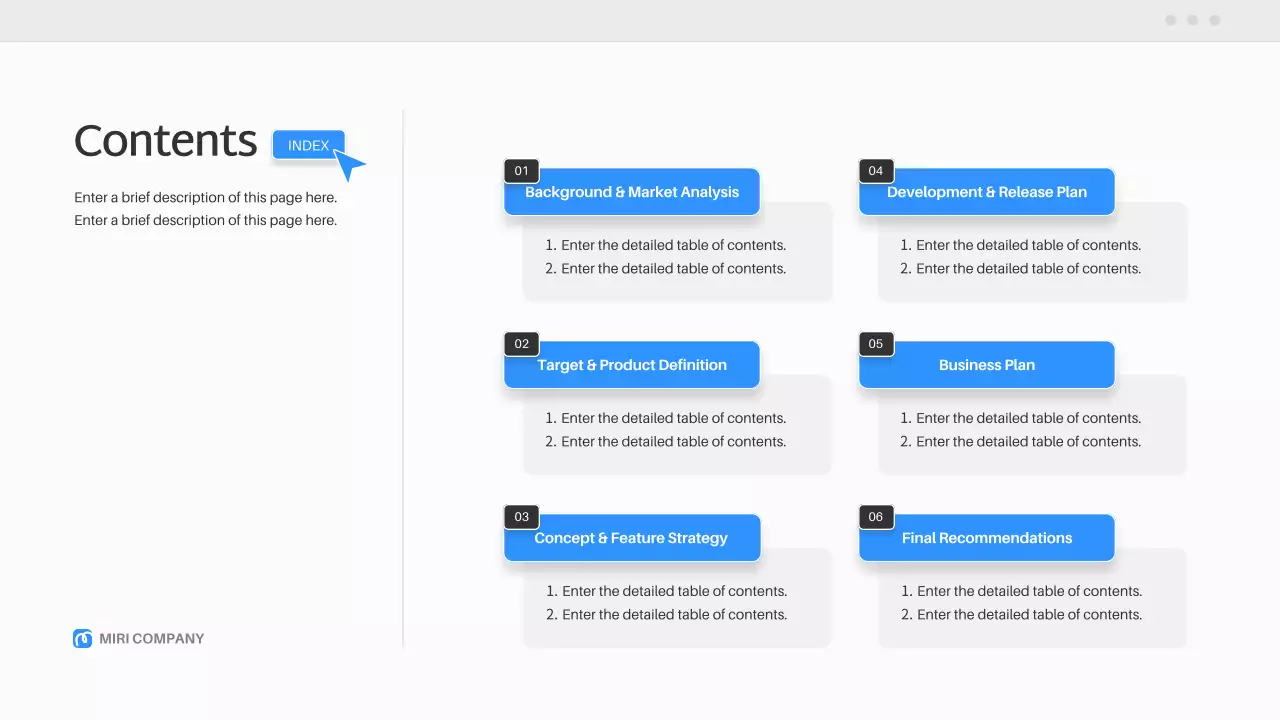The height and width of the screenshot is (720, 1280).
Task: Click the 05 number badge
Action: (876, 344)
